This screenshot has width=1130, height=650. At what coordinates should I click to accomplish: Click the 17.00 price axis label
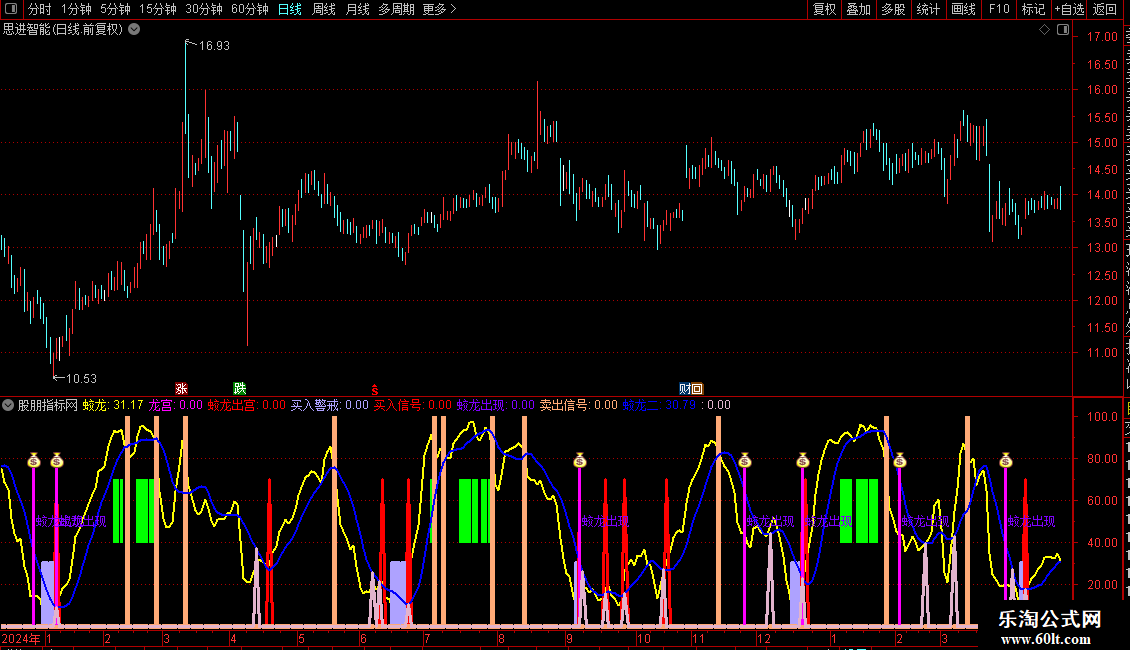point(1102,37)
